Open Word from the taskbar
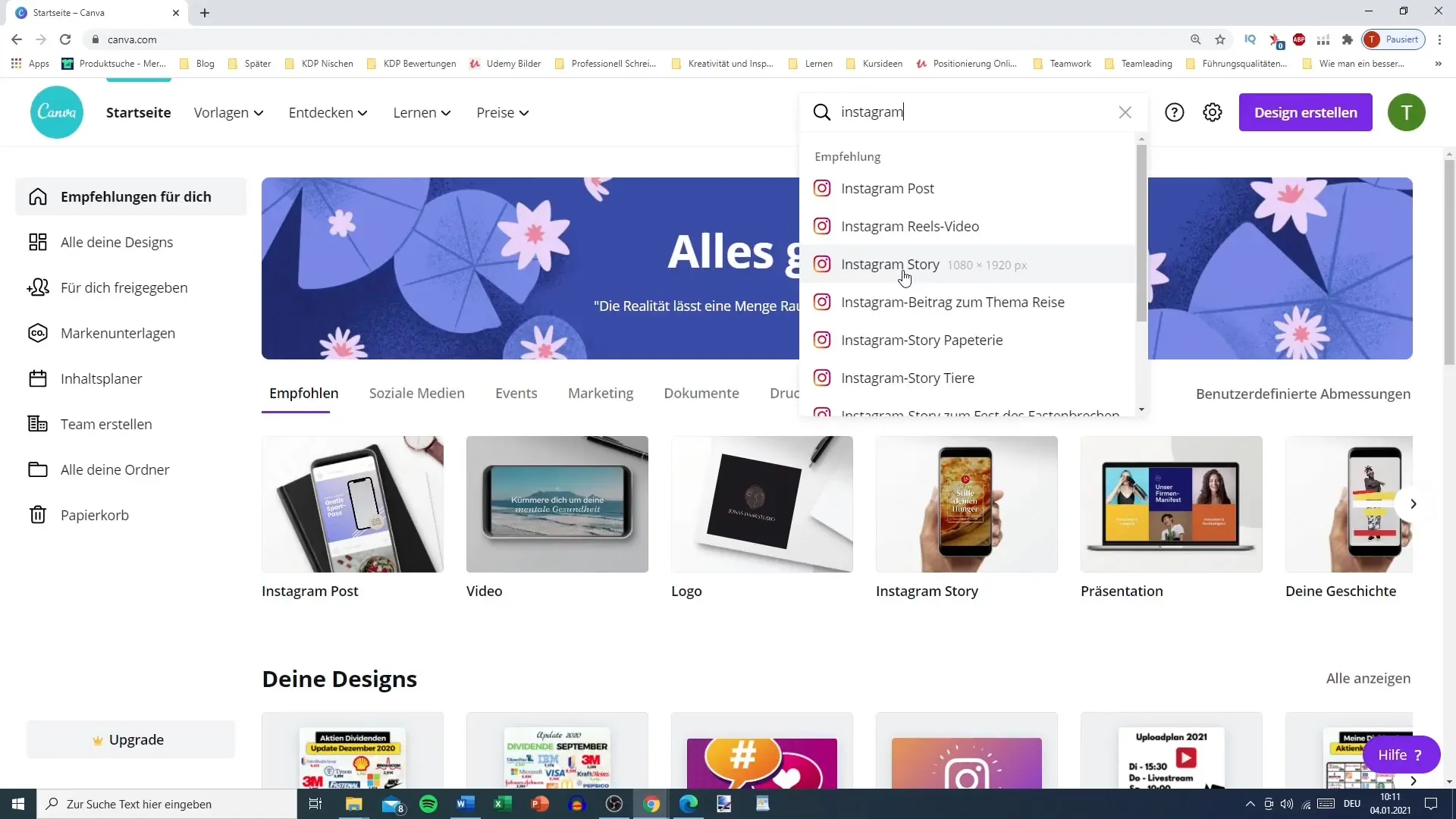This screenshot has height=819, width=1456. pyautogui.click(x=465, y=804)
